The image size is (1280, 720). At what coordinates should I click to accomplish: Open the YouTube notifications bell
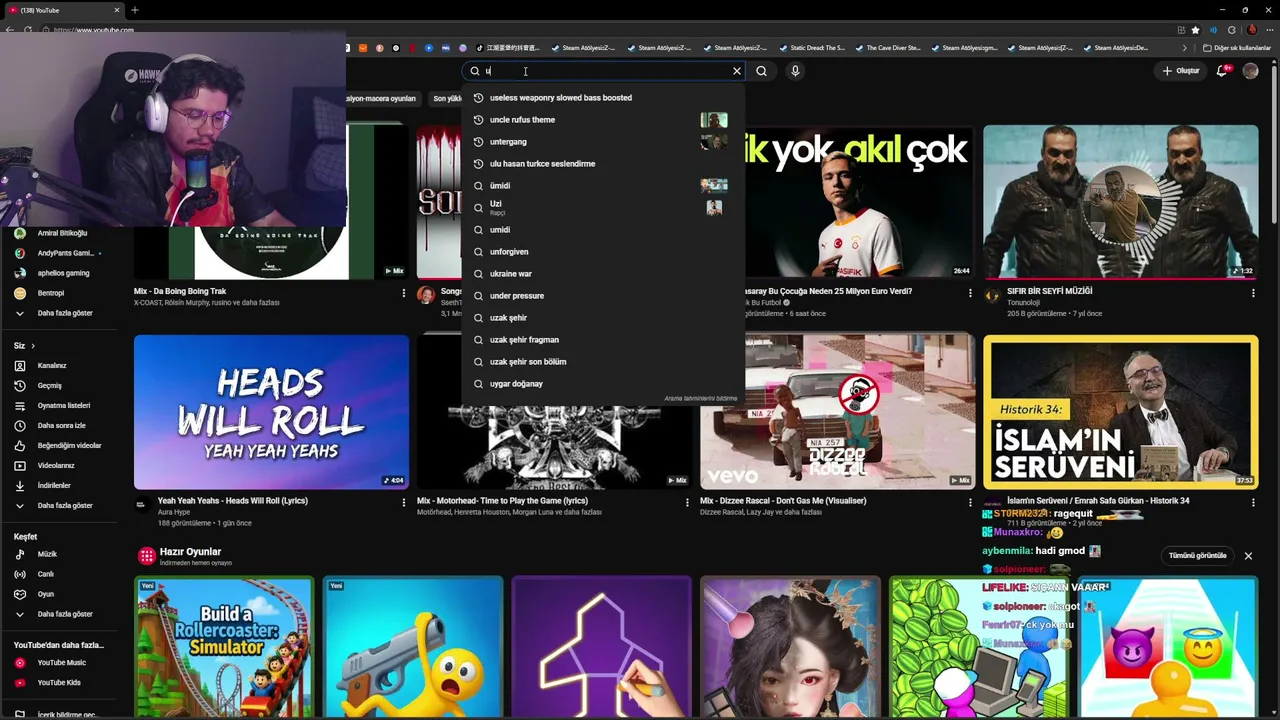pyautogui.click(x=1223, y=71)
